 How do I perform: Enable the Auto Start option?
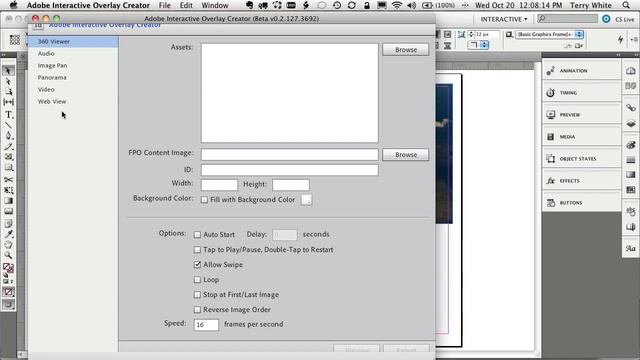198,235
